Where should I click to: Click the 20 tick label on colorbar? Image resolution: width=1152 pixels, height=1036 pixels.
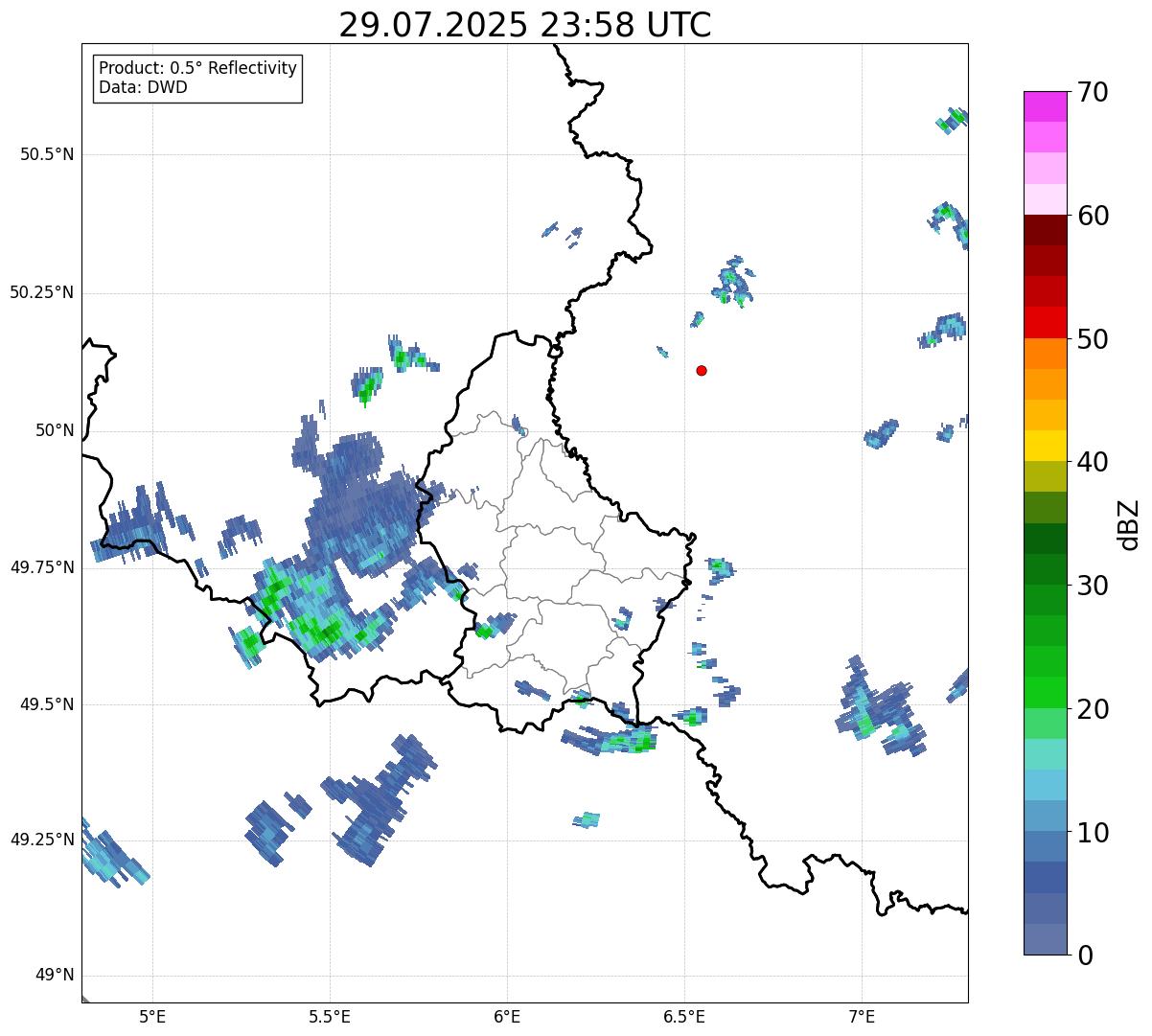pyautogui.click(x=1093, y=709)
